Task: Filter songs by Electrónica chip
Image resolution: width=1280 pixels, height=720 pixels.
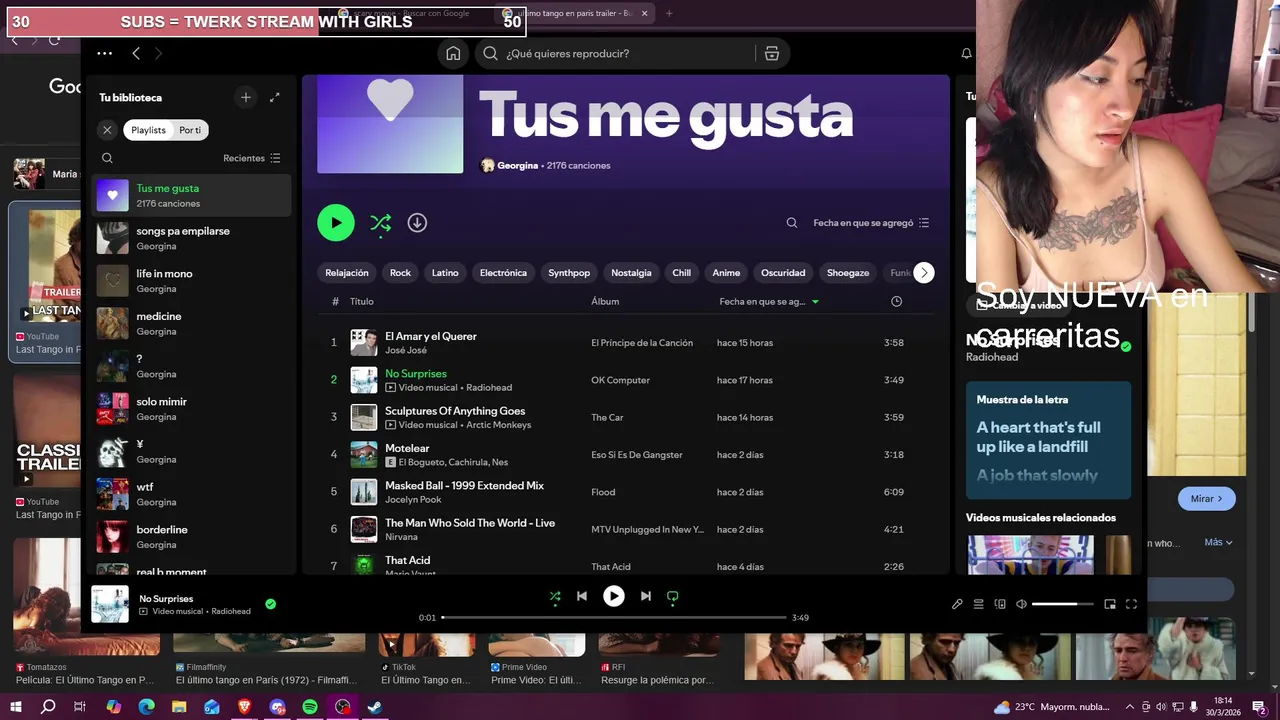Action: [x=503, y=273]
